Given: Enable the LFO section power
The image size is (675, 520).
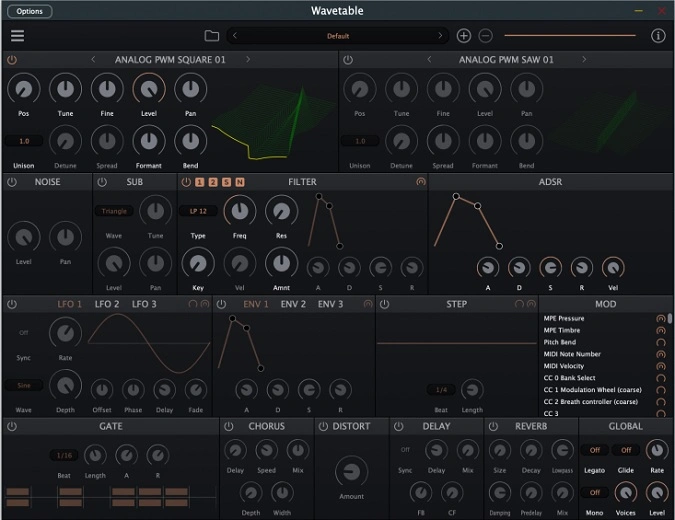Looking at the screenshot, I should coord(12,304).
